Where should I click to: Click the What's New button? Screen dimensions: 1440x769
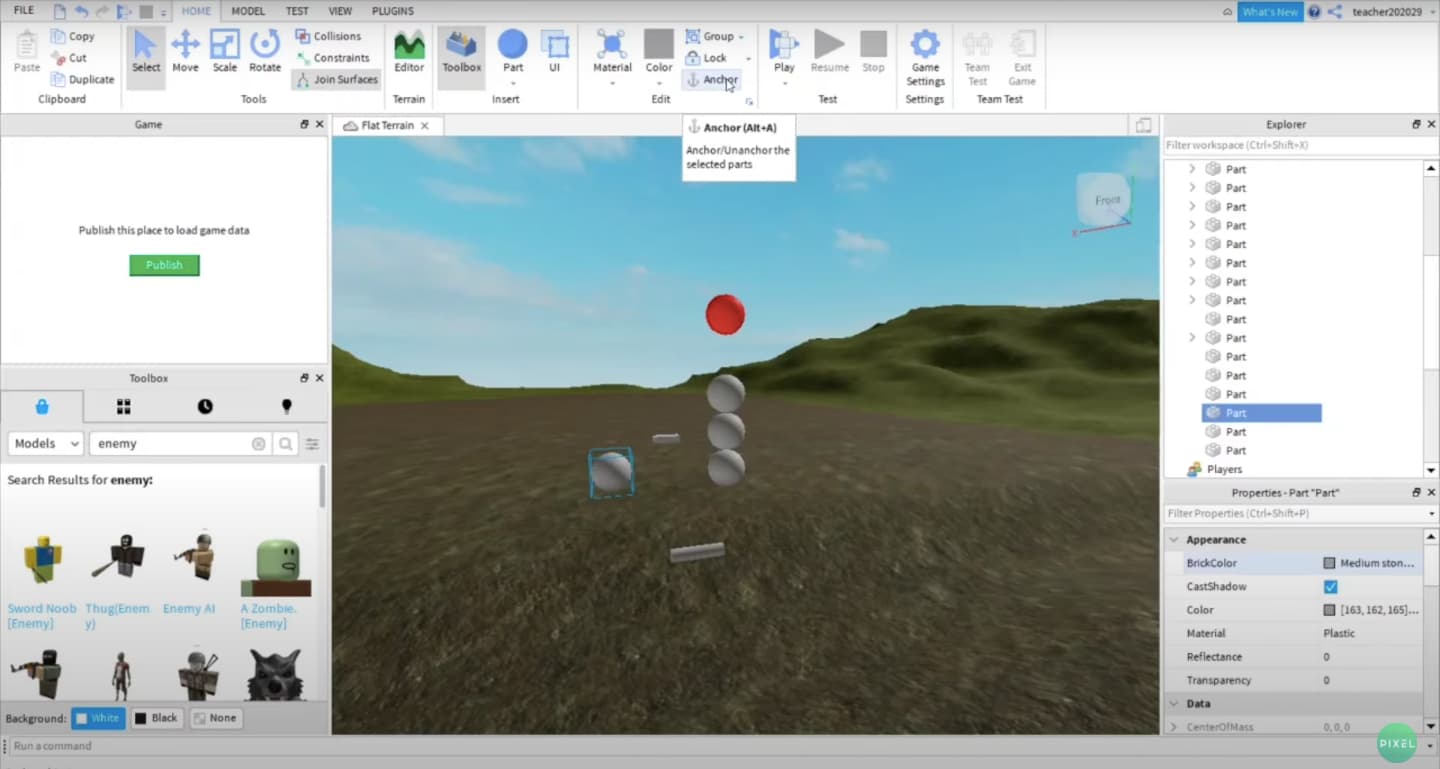1270,12
